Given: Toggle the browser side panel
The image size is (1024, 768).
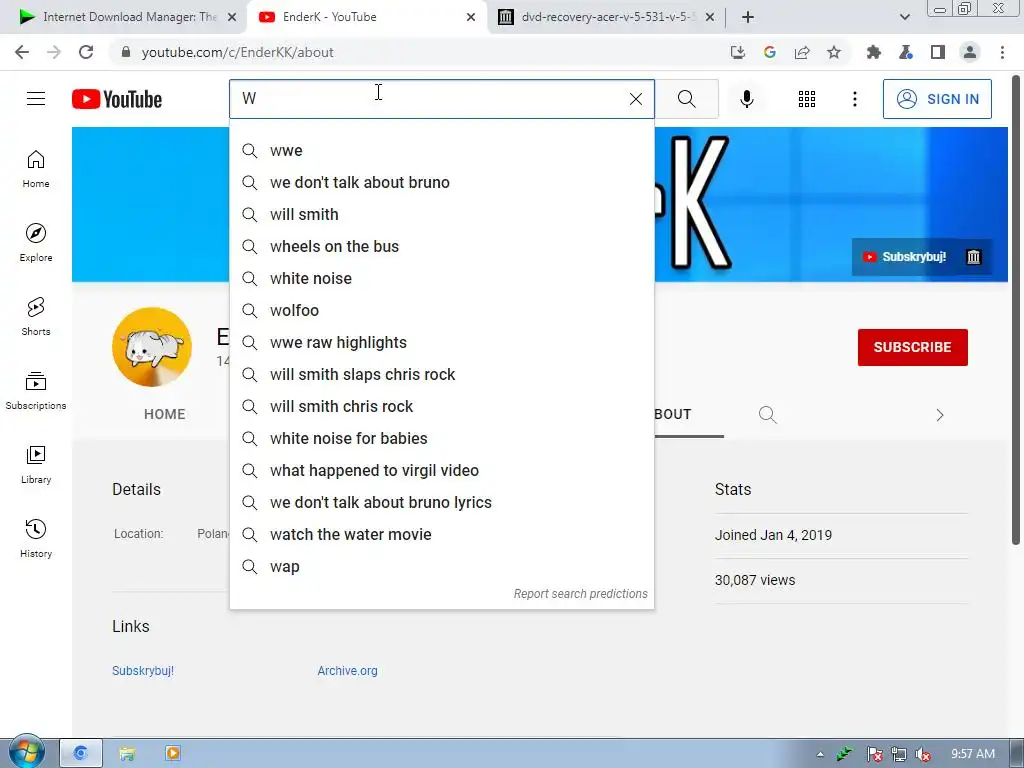Looking at the screenshot, I should [x=938, y=52].
